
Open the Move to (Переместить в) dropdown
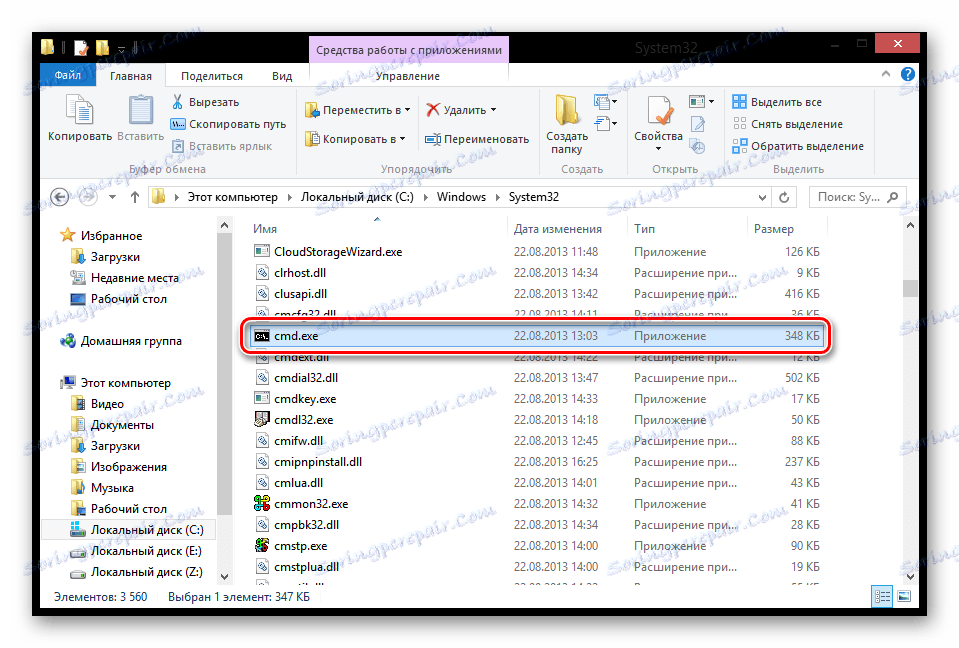[x=358, y=110]
